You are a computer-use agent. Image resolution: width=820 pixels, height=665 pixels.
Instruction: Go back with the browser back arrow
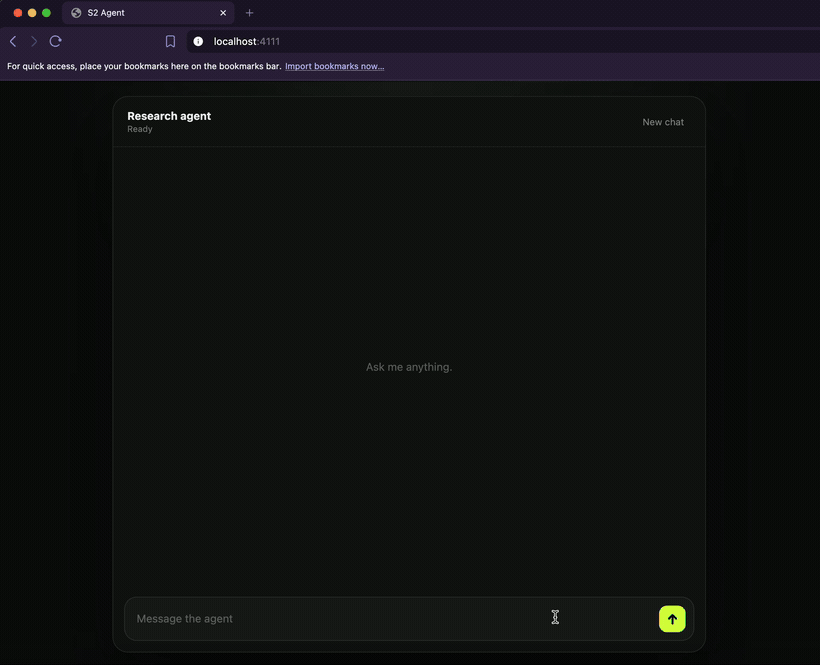[x=13, y=41]
